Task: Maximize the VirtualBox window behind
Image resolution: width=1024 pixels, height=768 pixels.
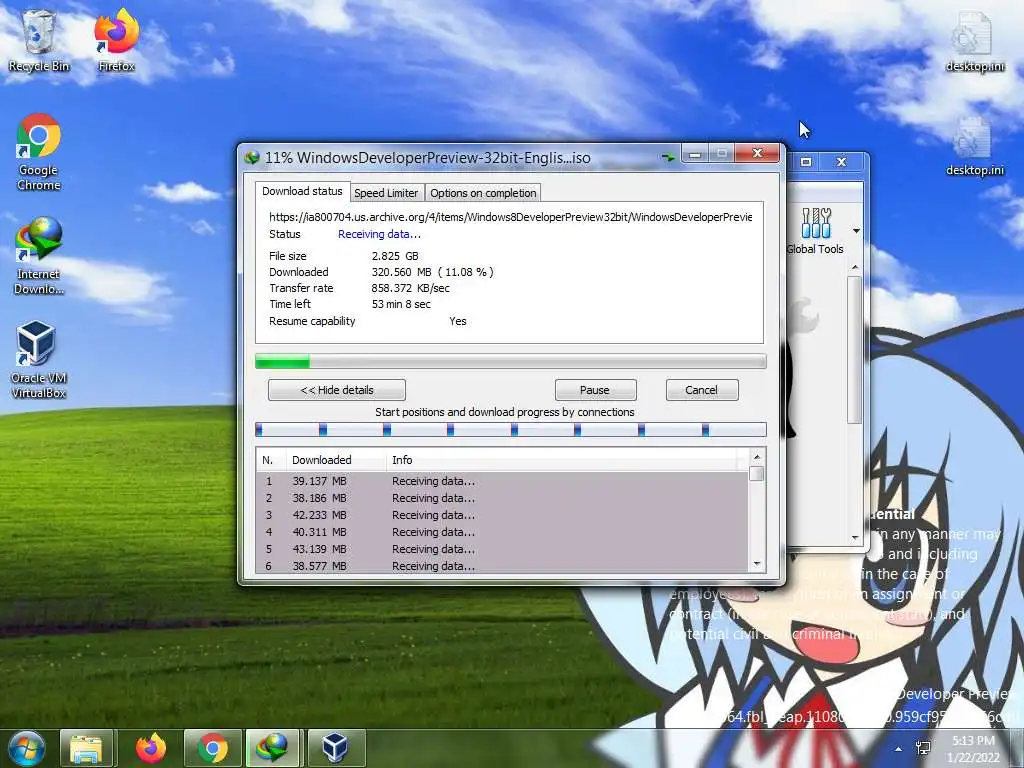Action: tap(806, 161)
